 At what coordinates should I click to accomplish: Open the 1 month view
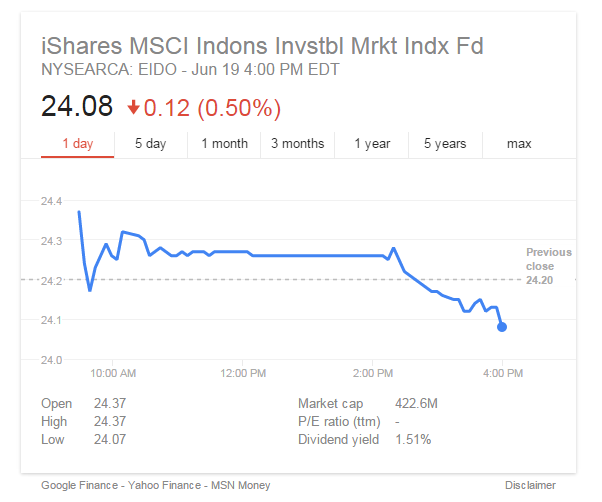pos(225,144)
